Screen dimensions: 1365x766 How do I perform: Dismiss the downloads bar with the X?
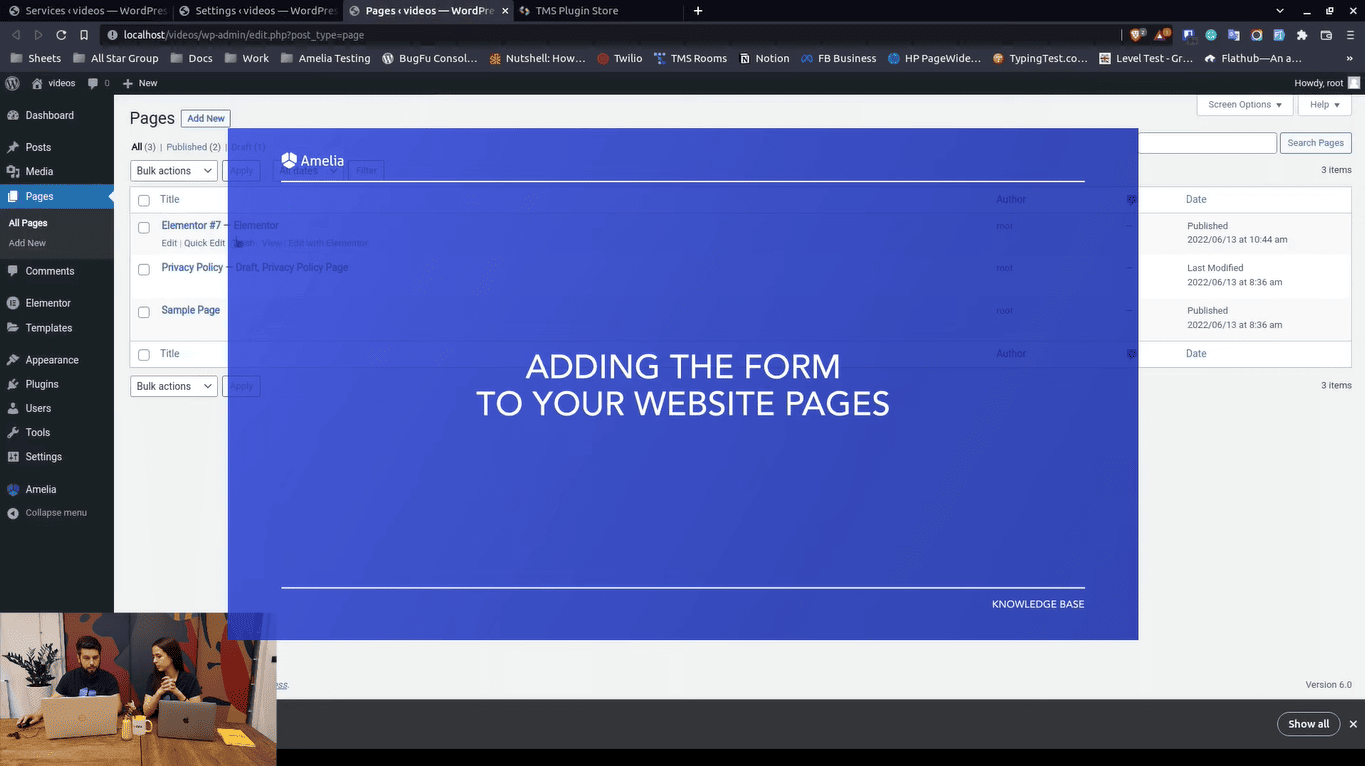(1353, 724)
